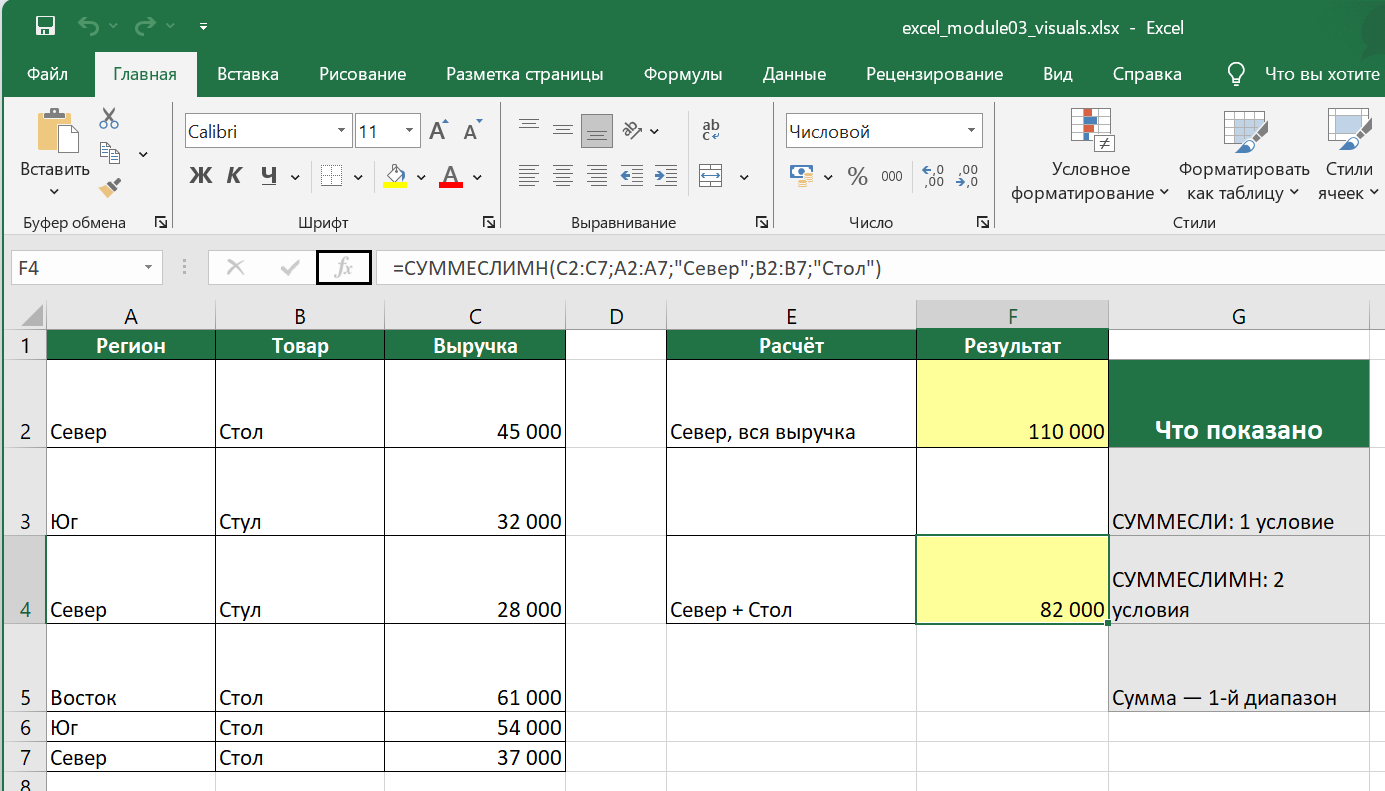Click the text orientation icon
This screenshot has width=1385, height=791.
click(x=632, y=130)
